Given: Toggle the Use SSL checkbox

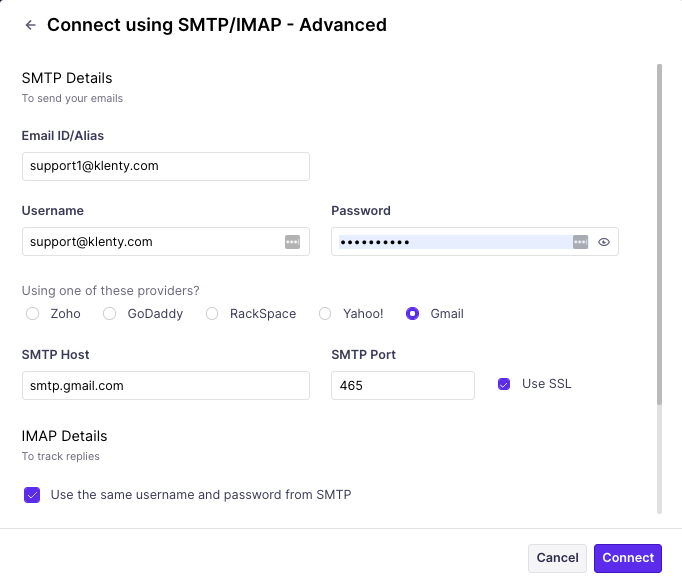Looking at the screenshot, I should pyautogui.click(x=504, y=384).
